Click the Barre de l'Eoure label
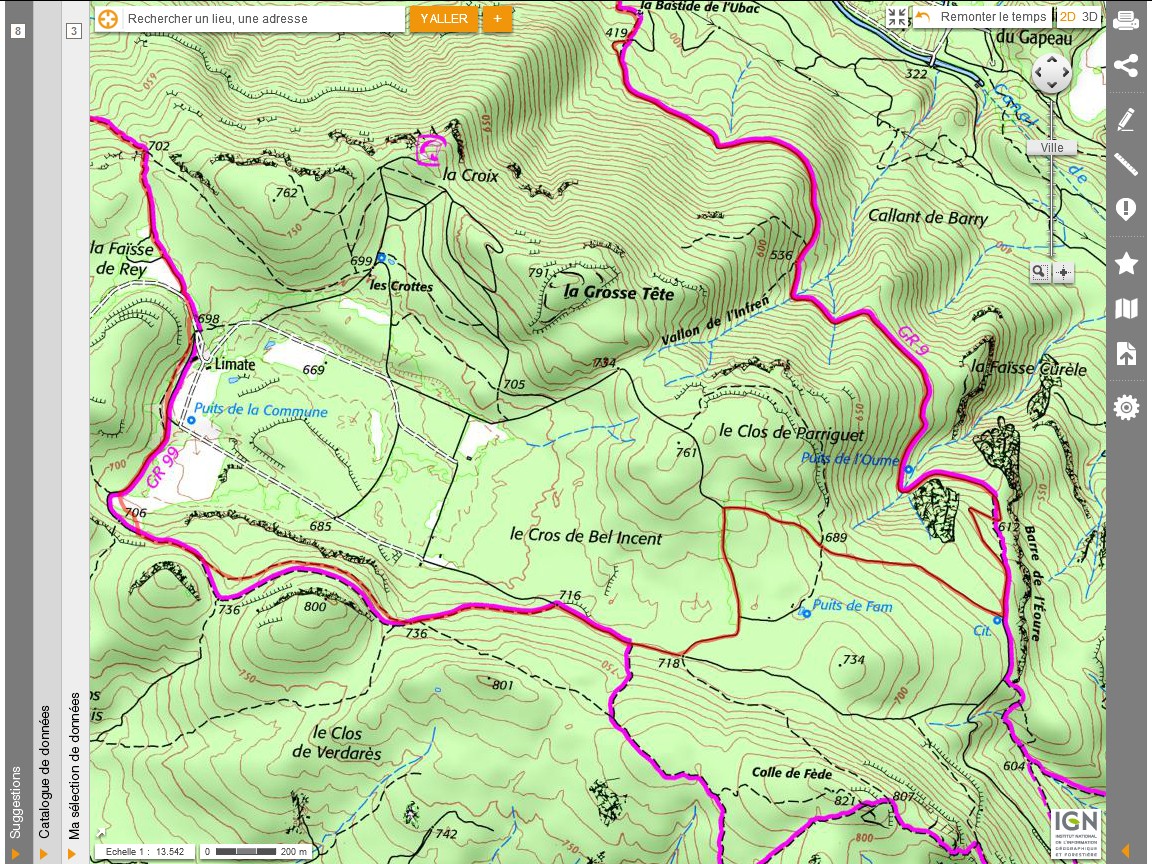 point(1032,583)
